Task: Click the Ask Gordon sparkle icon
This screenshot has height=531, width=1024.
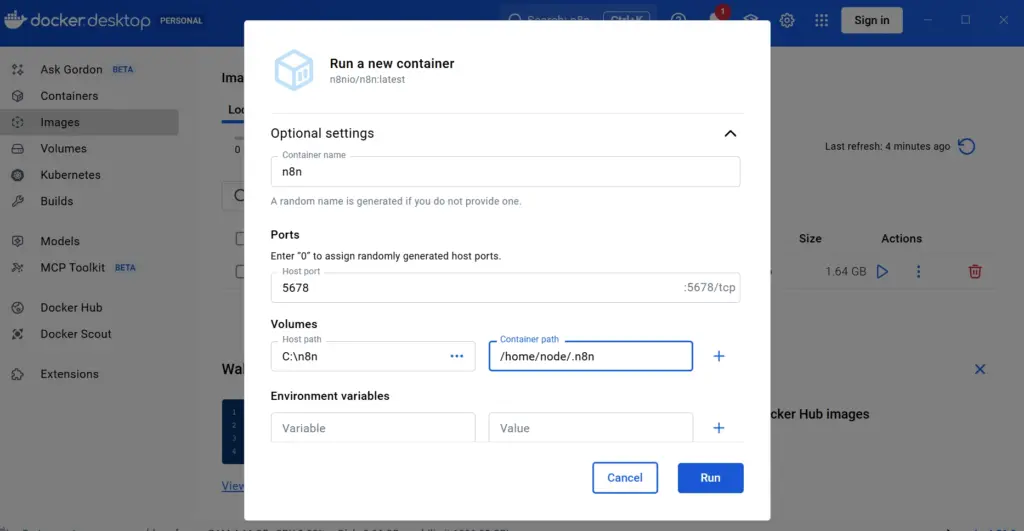Action: click(18, 69)
